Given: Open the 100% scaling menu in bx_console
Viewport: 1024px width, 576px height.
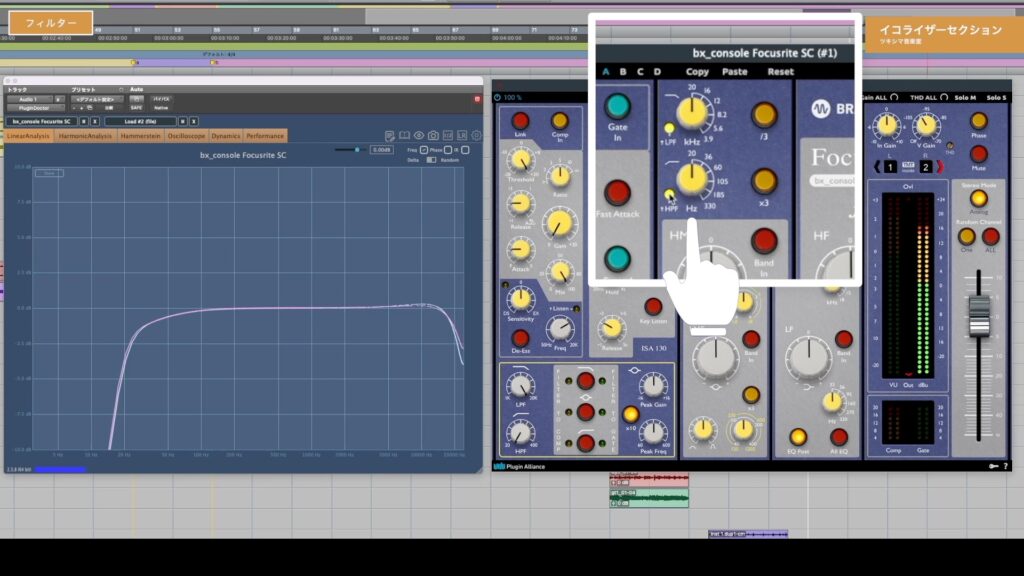Looking at the screenshot, I should pos(513,97).
